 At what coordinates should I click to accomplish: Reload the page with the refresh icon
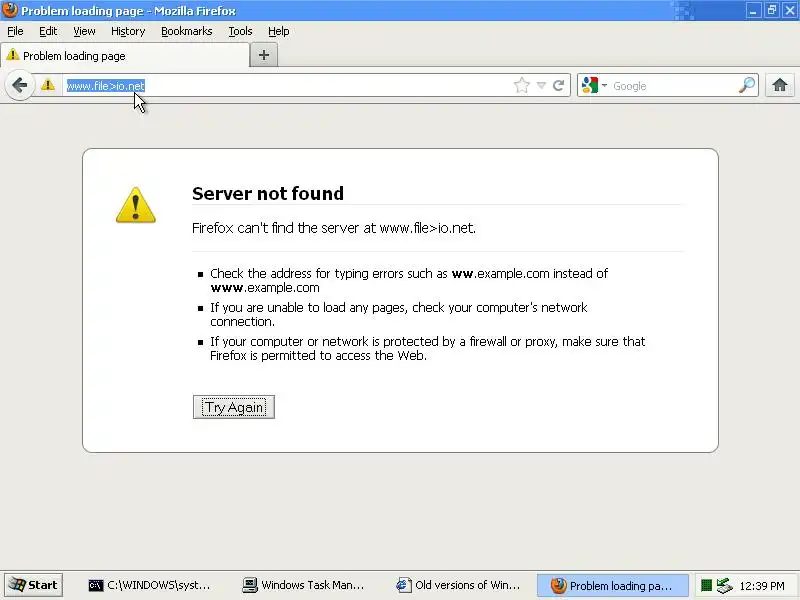pyautogui.click(x=559, y=85)
